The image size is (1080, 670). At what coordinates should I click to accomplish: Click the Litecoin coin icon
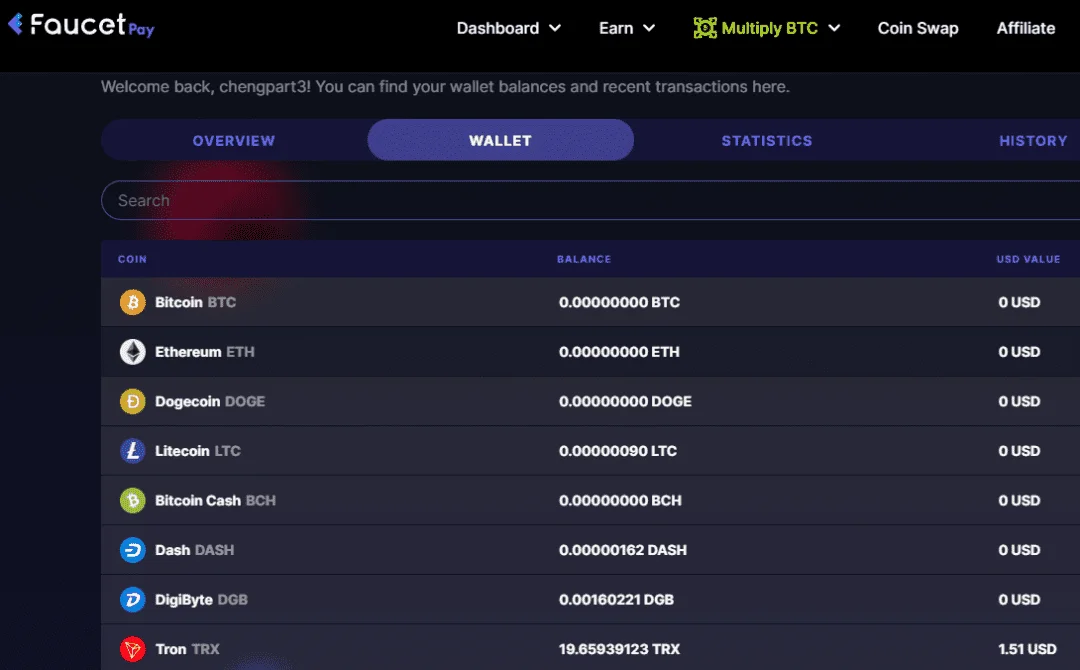(133, 451)
